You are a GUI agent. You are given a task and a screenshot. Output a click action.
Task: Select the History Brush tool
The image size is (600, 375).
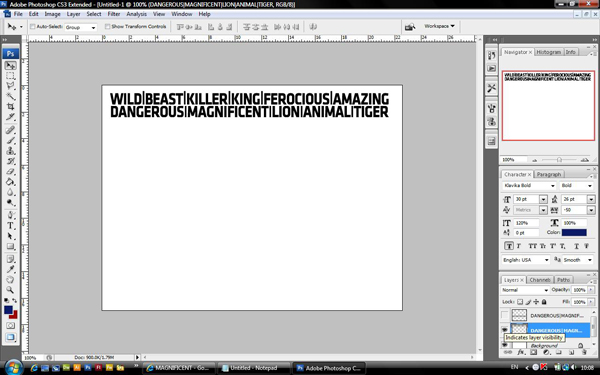pos(10,161)
